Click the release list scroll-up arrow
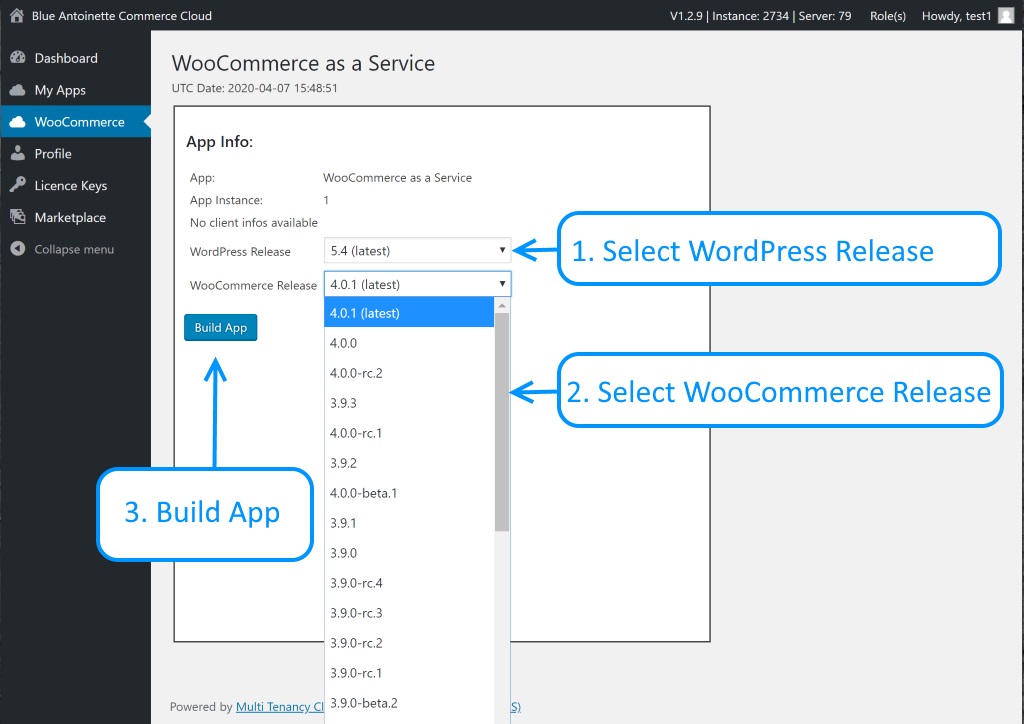This screenshot has height=724, width=1024. (x=502, y=306)
